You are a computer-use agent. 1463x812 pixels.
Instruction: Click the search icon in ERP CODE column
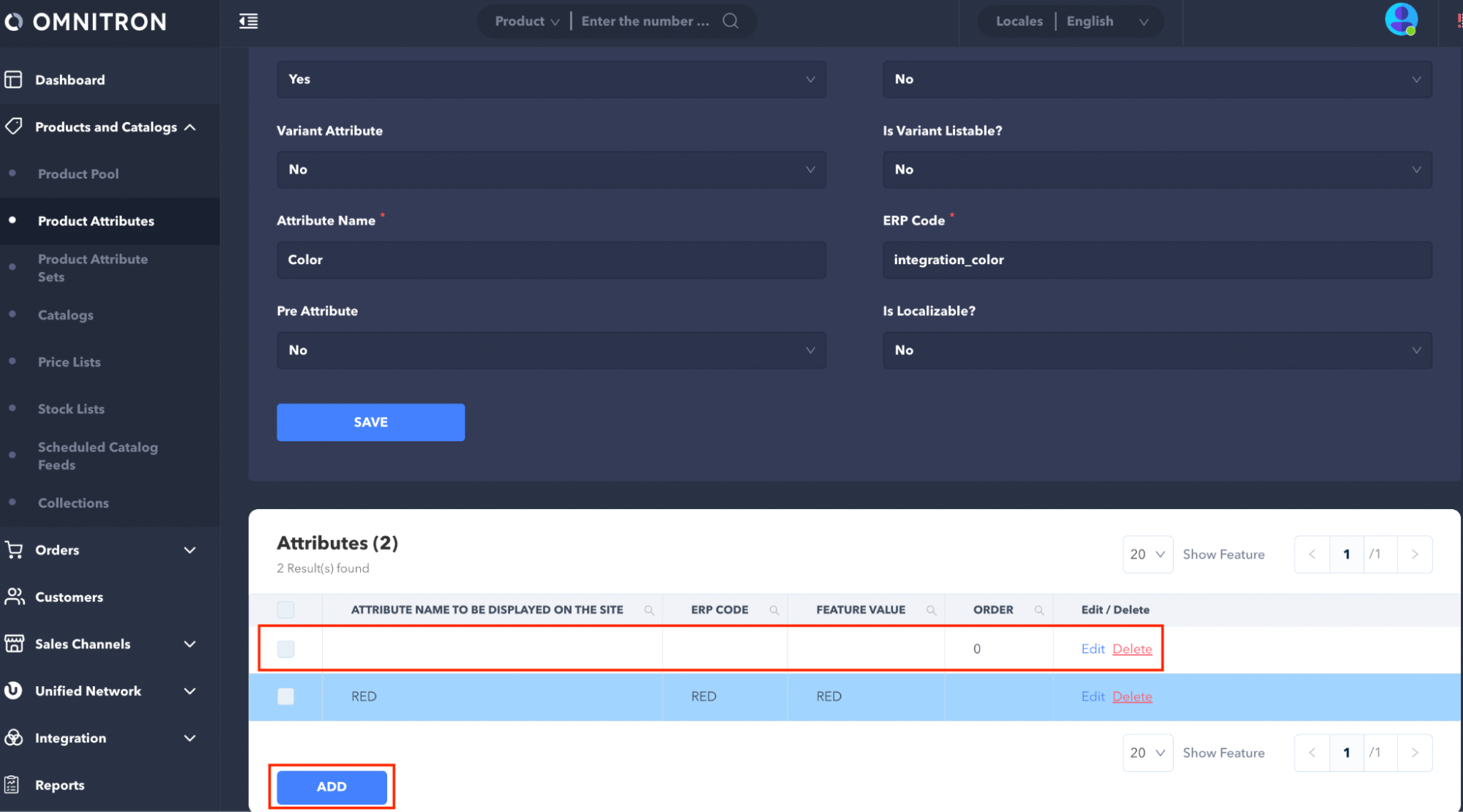(x=774, y=610)
